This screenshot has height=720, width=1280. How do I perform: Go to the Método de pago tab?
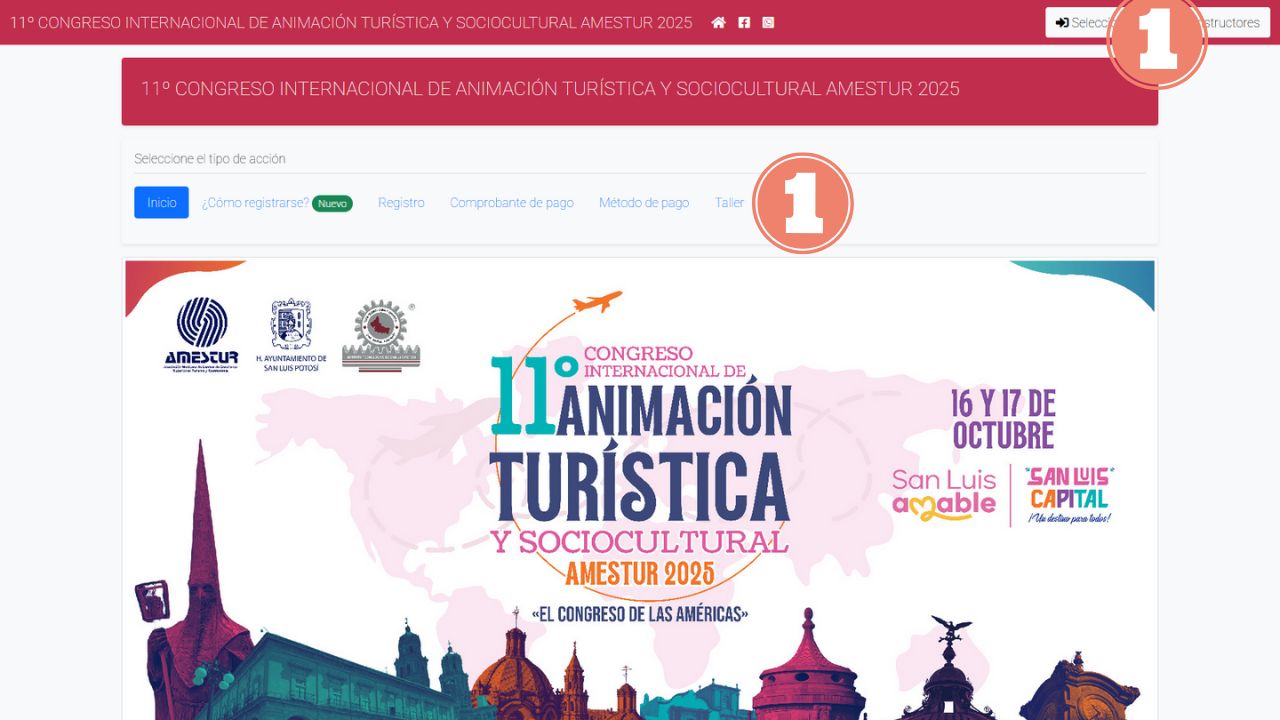click(x=644, y=203)
